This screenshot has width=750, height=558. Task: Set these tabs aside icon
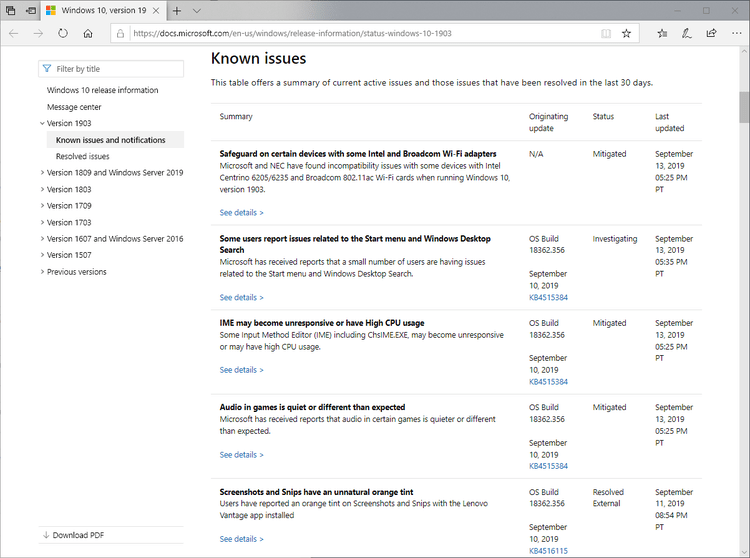tap(31, 11)
